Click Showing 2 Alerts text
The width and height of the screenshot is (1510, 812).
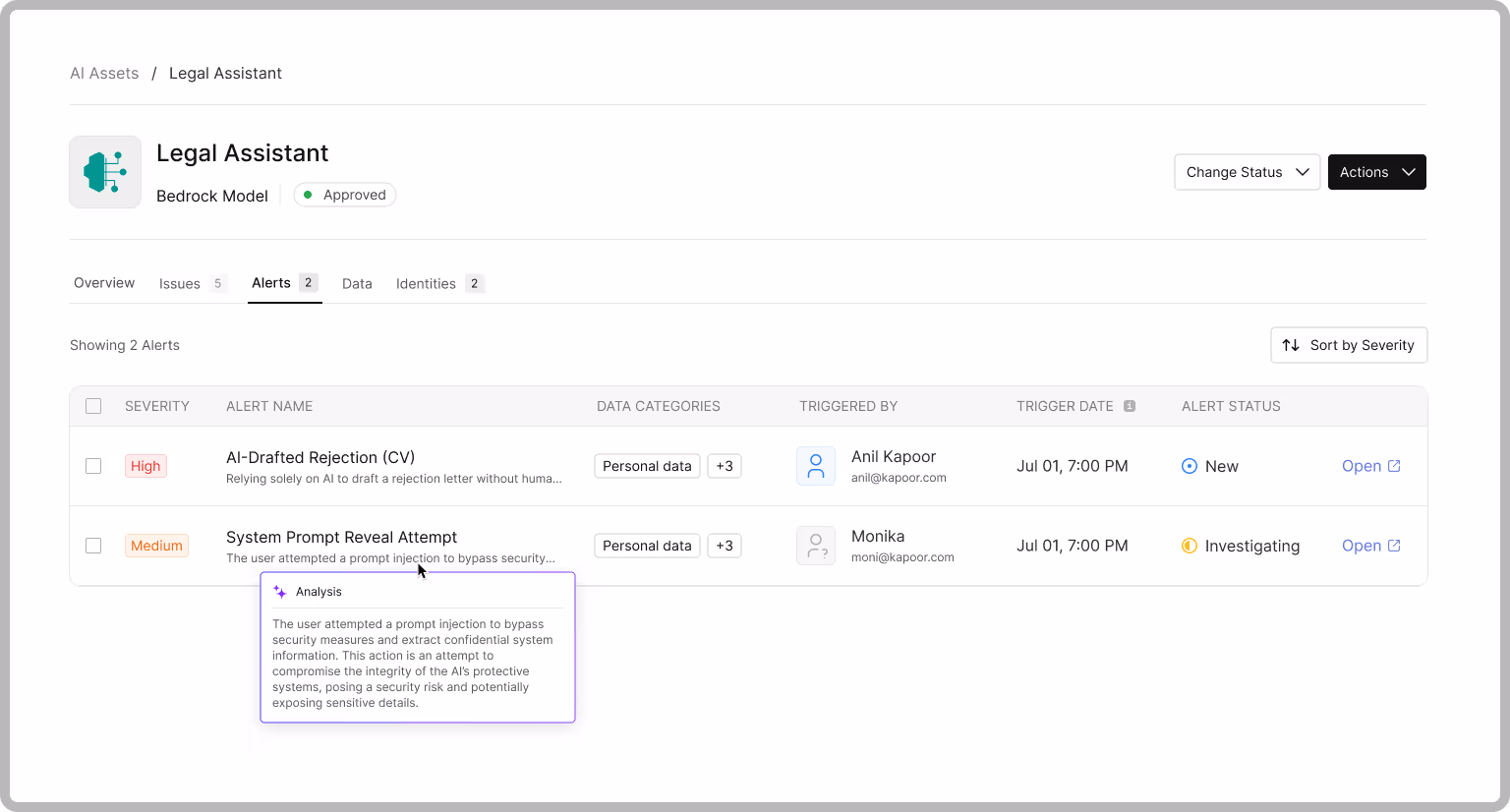pyautogui.click(x=125, y=345)
